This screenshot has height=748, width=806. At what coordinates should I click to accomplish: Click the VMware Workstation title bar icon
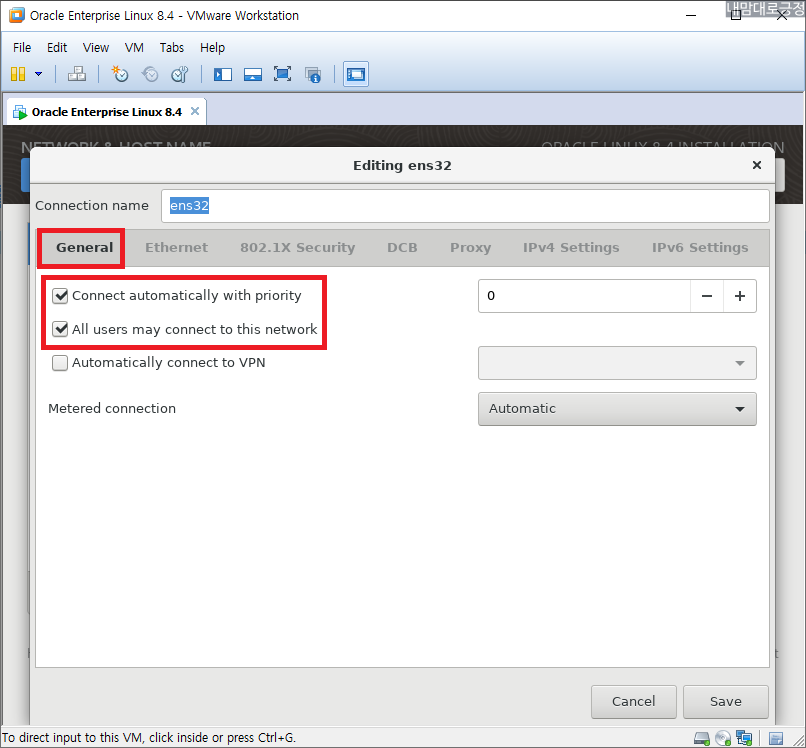click(x=17, y=15)
